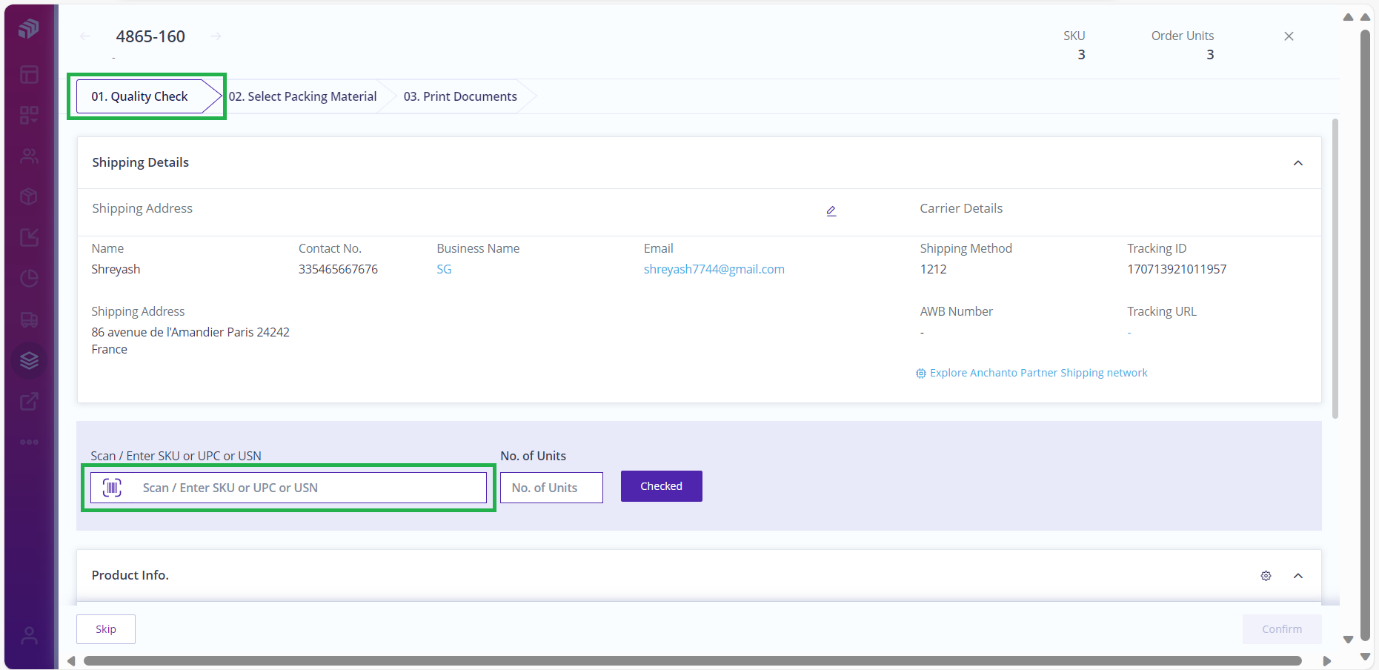The image size is (1379, 670).
Task: Click the Skip button
Action: 106,629
